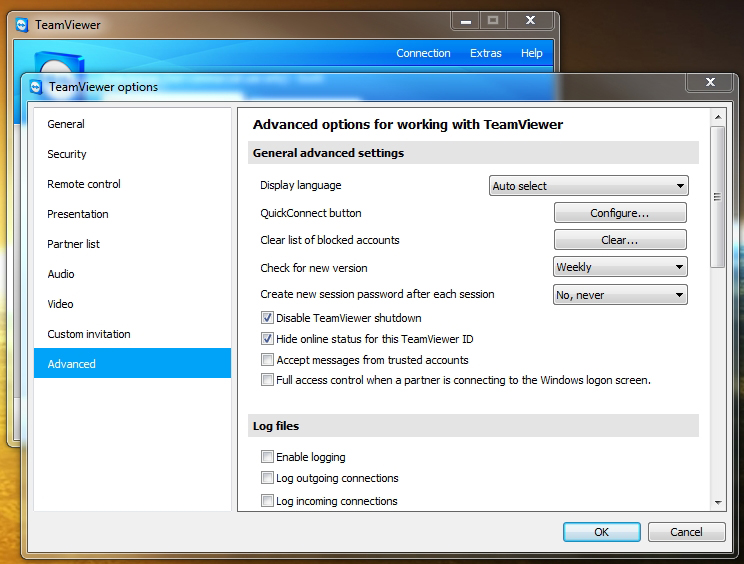Viewport: 744px width, 564px height.
Task: Check Log incoming connections
Action: coord(267,500)
